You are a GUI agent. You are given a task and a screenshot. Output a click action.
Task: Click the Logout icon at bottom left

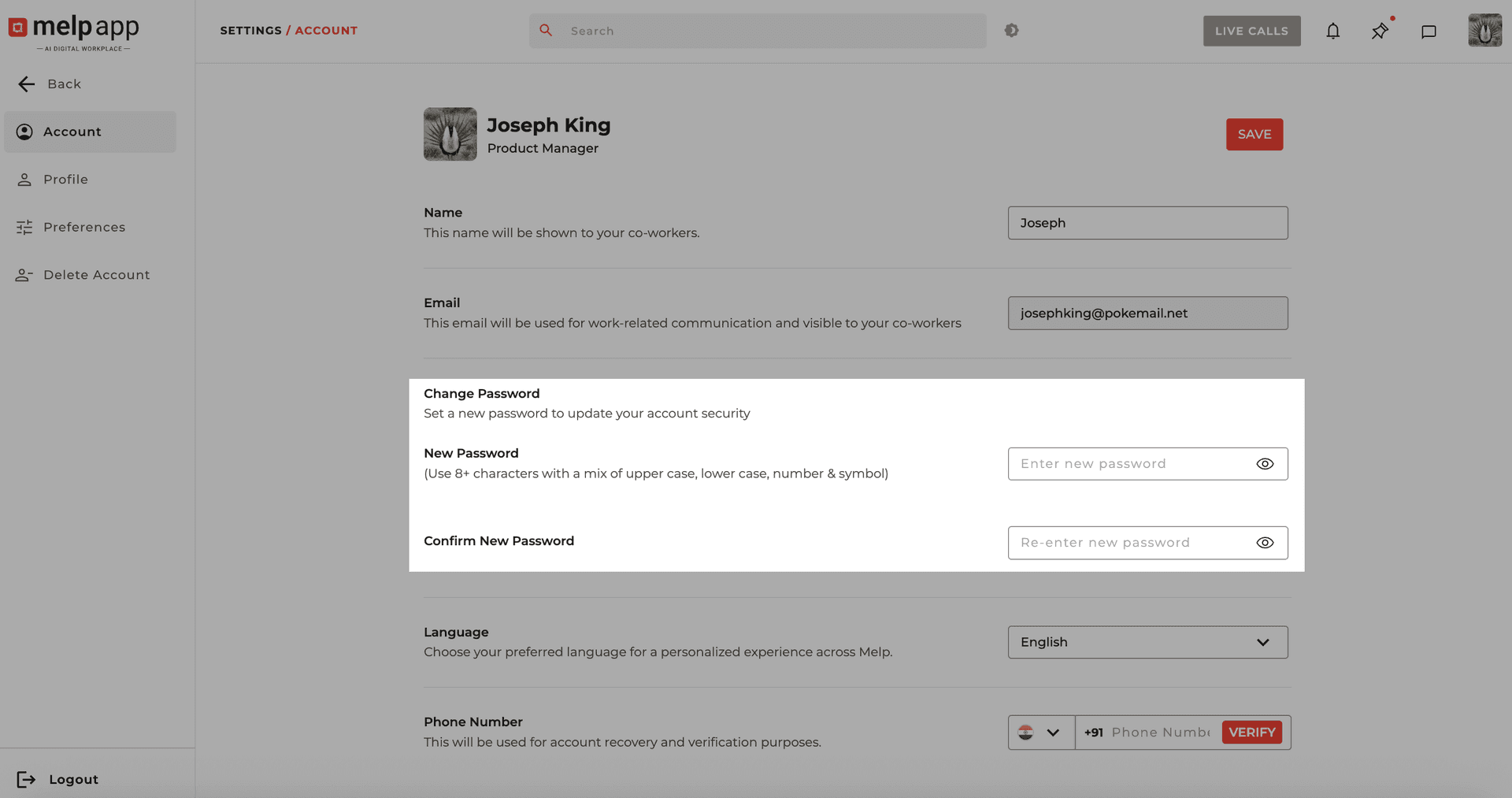click(27, 779)
